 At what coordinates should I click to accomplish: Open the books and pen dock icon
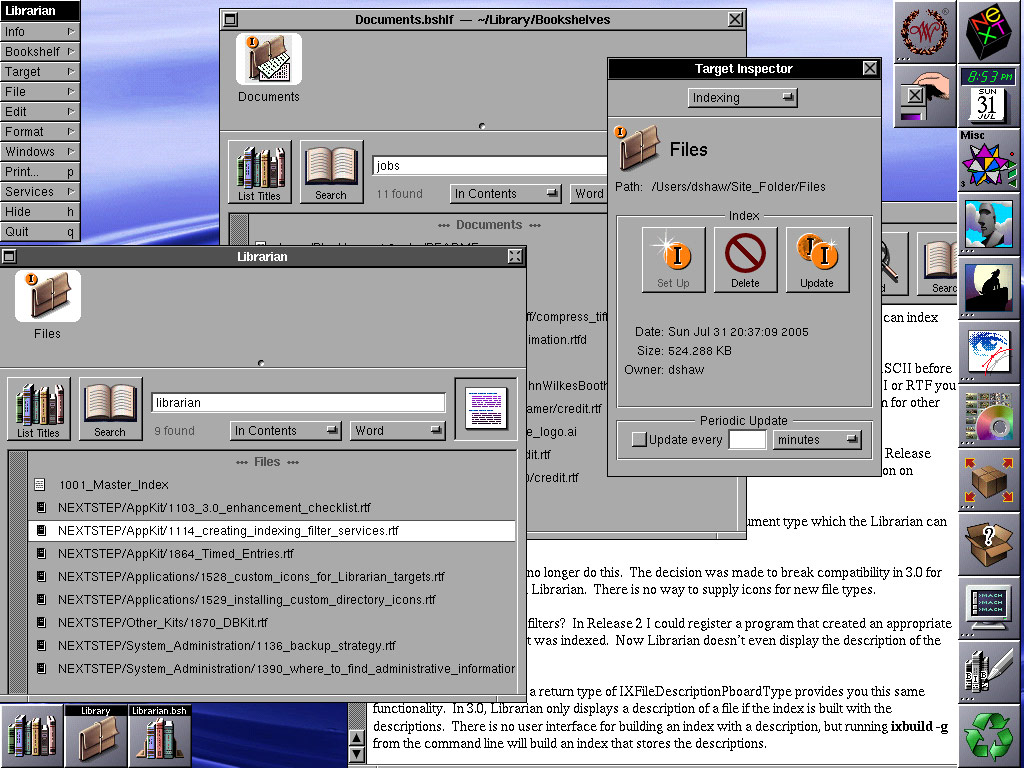pyautogui.click(x=990, y=672)
